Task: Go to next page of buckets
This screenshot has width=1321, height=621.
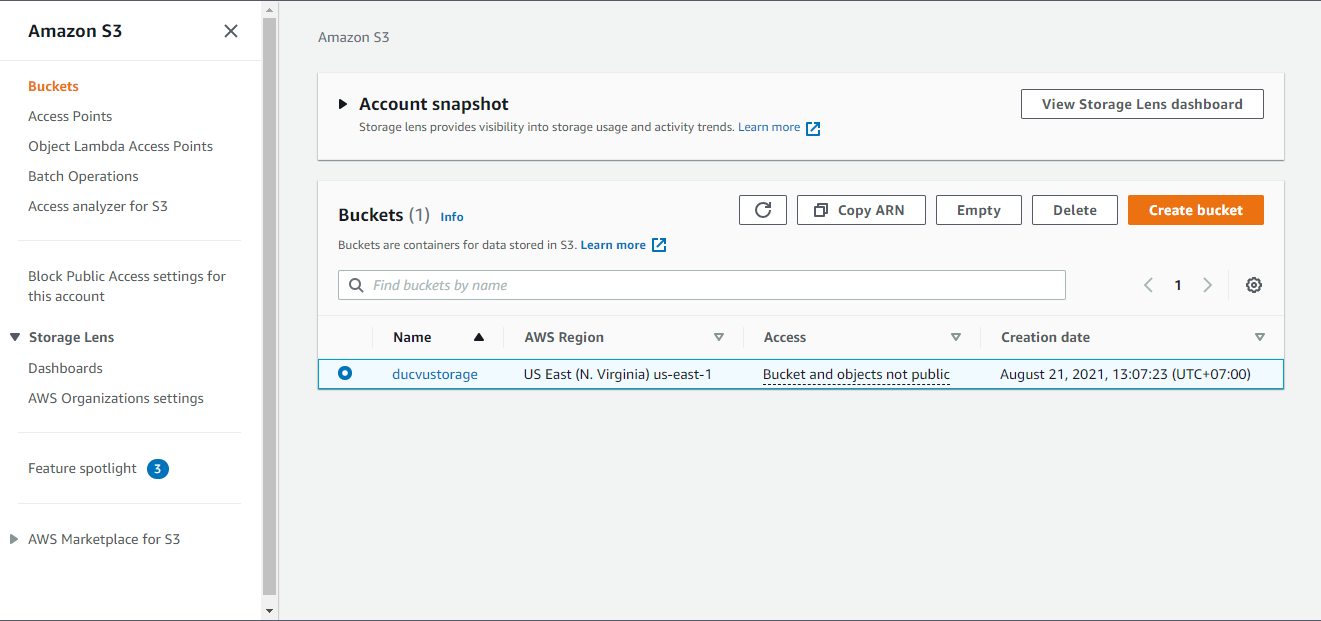Action: point(1208,285)
